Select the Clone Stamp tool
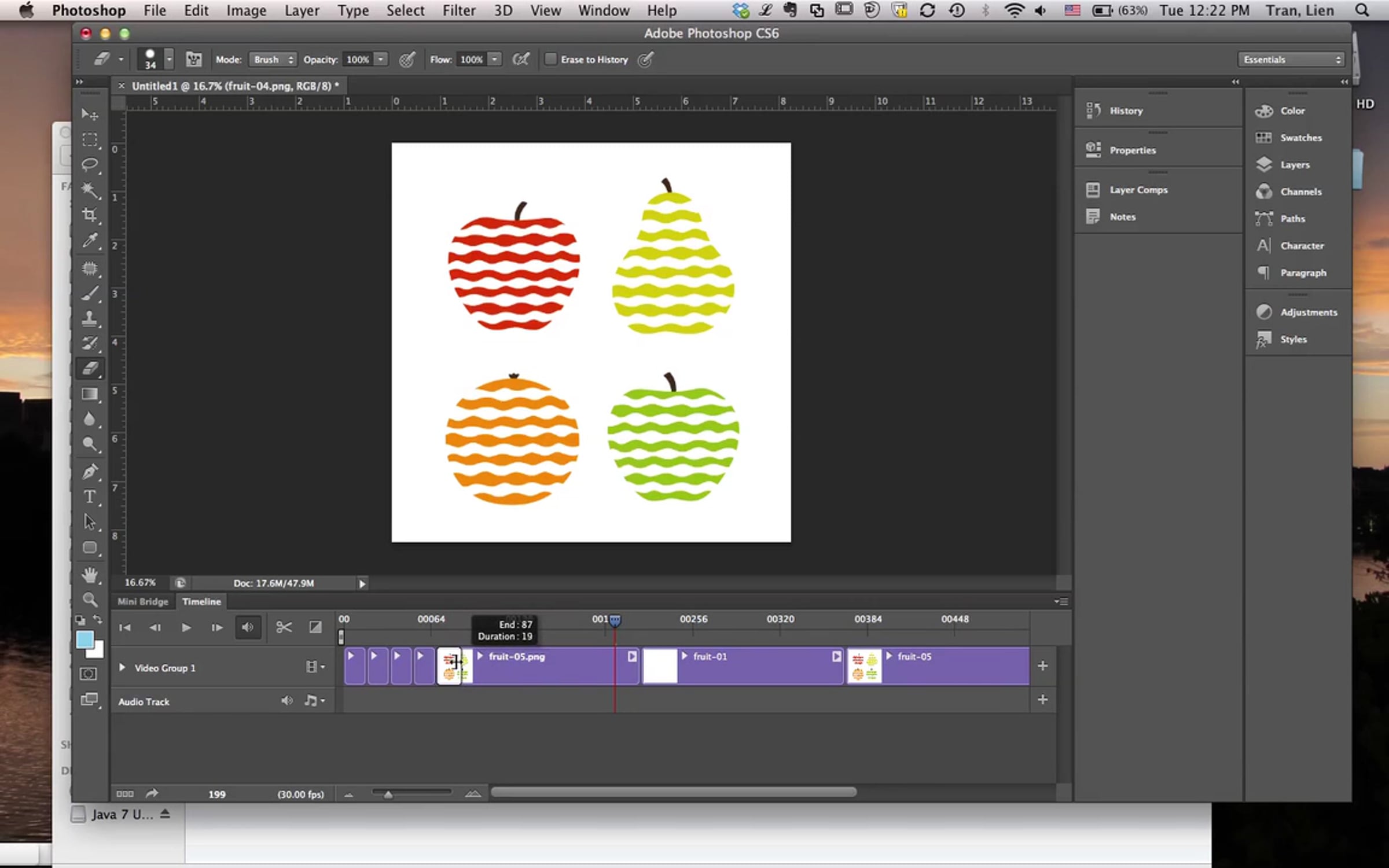This screenshot has width=1389, height=868. pyautogui.click(x=90, y=318)
